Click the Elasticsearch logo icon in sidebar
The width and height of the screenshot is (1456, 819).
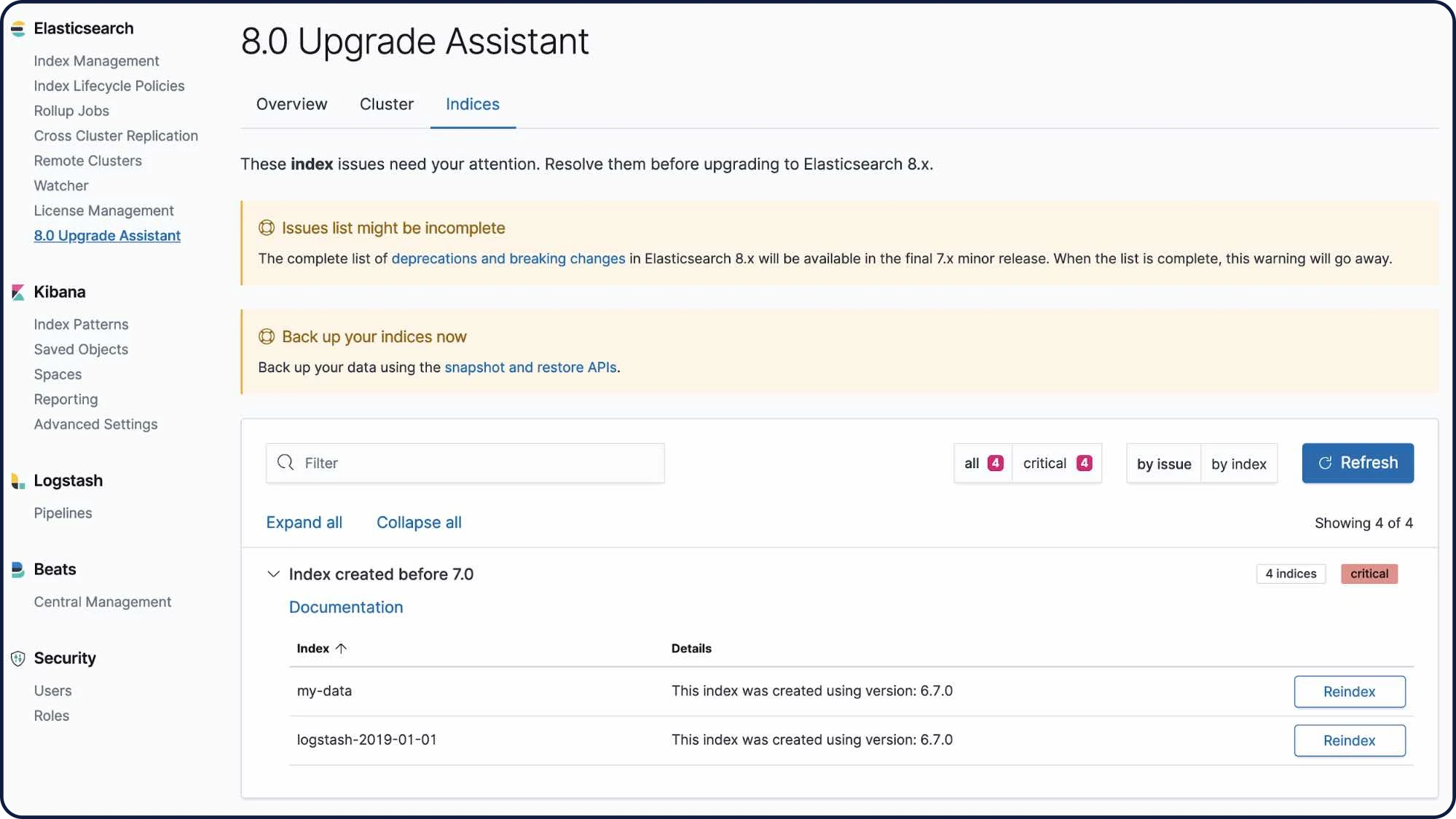18,29
